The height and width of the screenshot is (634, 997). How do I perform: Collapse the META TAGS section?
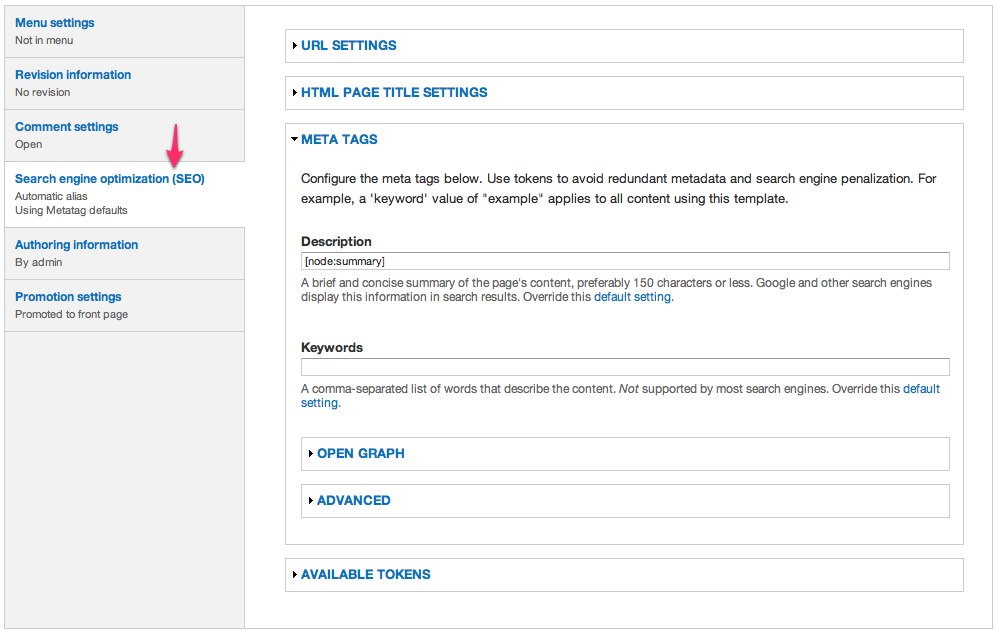tap(339, 139)
